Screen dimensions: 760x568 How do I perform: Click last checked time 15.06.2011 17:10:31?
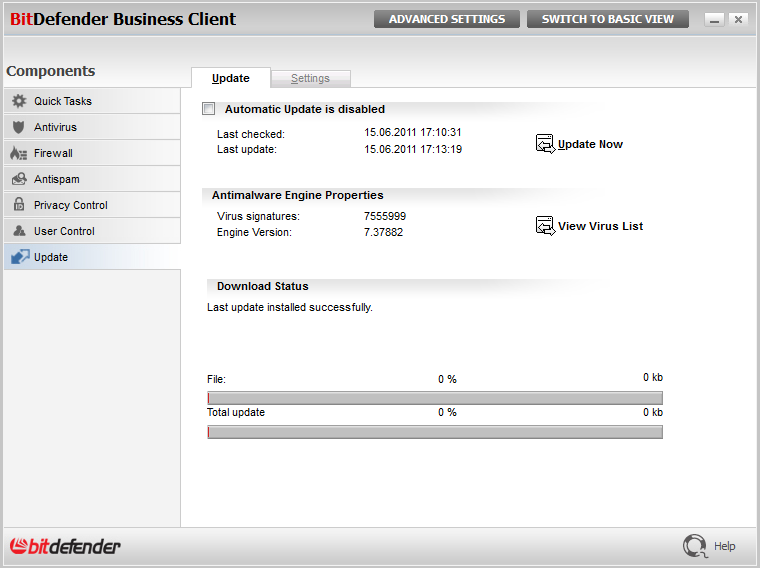click(x=413, y=132)
